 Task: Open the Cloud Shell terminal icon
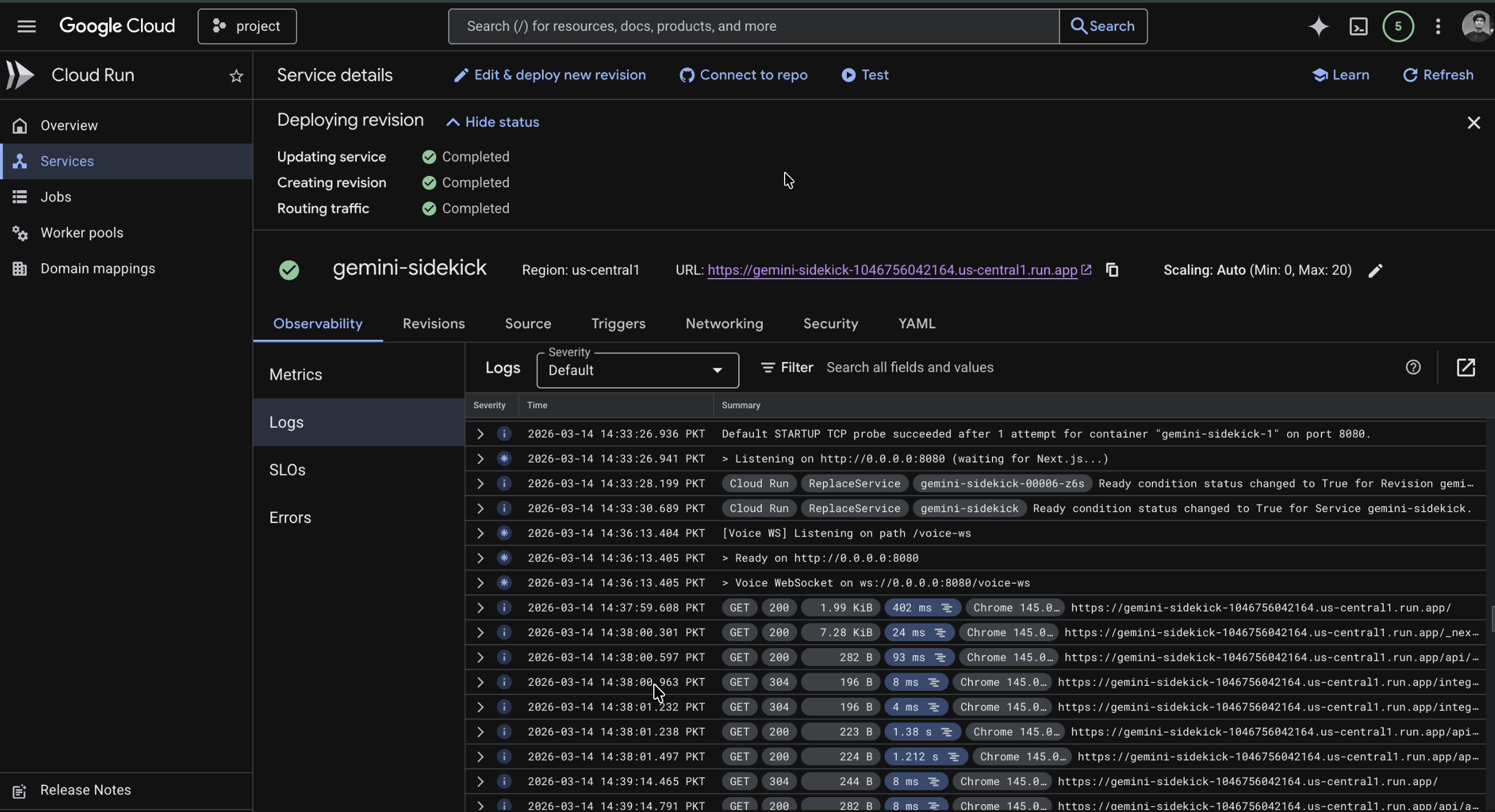tap(1358, 26)
